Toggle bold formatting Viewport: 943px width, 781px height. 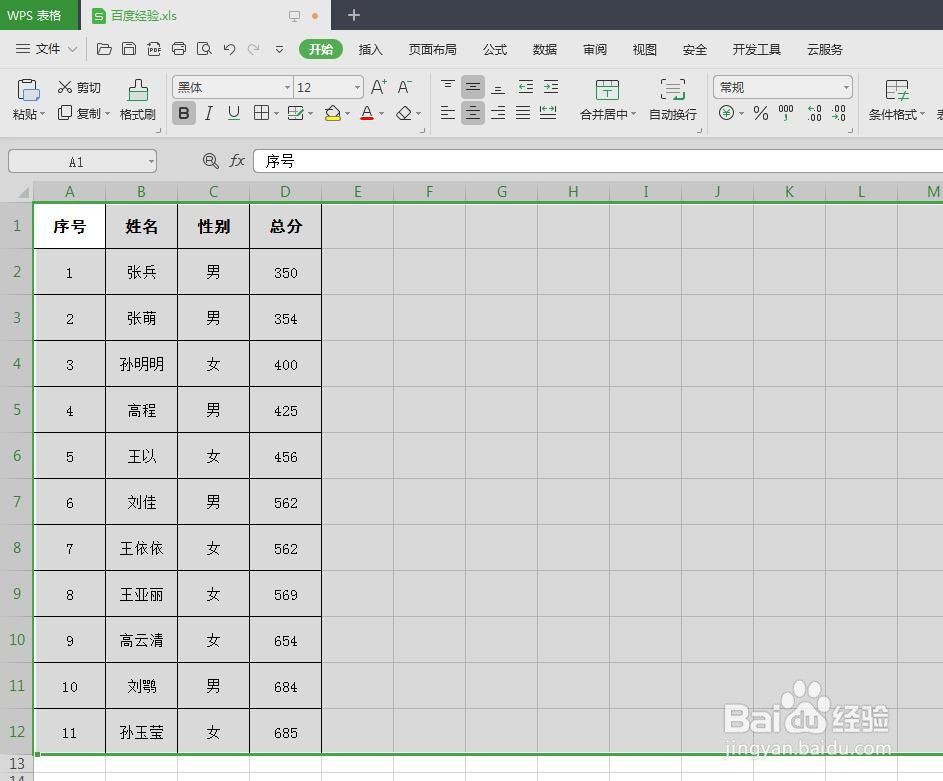pos(183,113)
